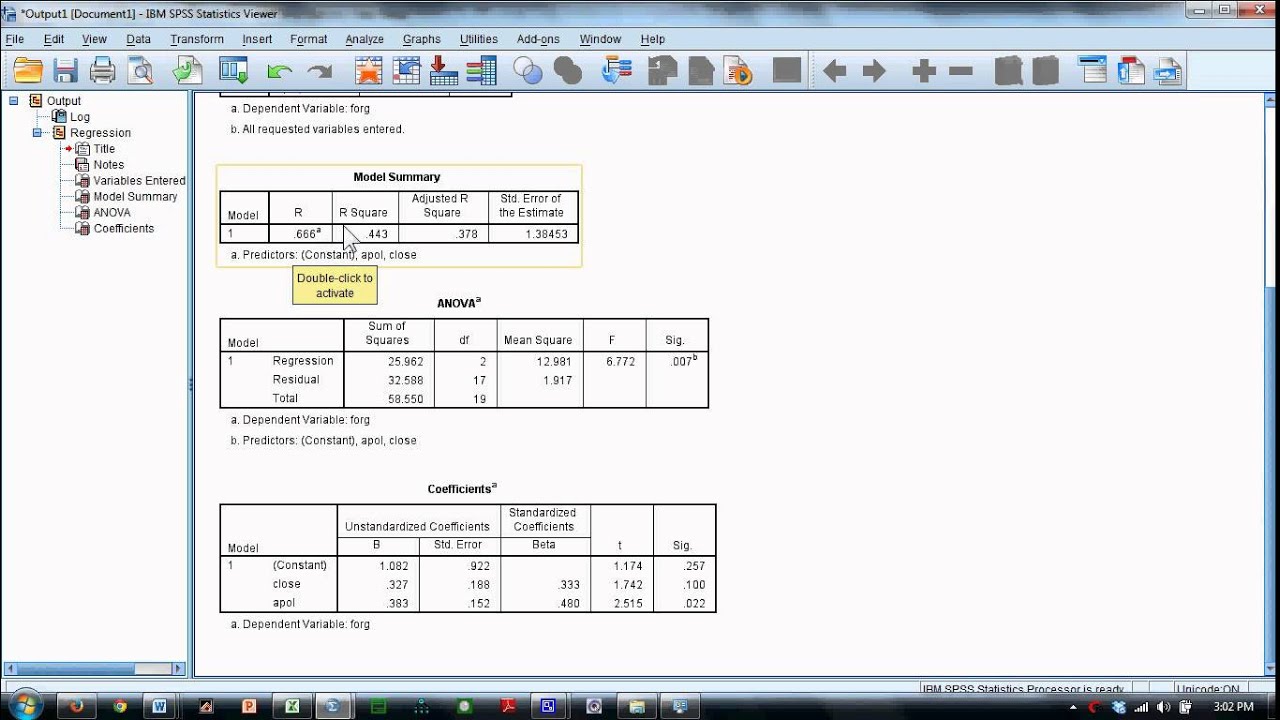Open the File menu
Screen dimensions: 1280x720
click(14, 39)
